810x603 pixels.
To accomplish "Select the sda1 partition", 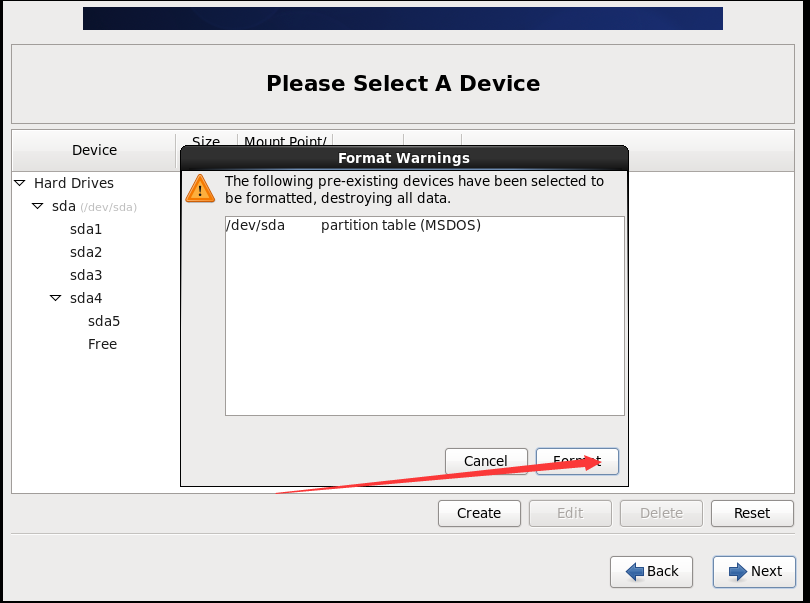I will 86,229.
